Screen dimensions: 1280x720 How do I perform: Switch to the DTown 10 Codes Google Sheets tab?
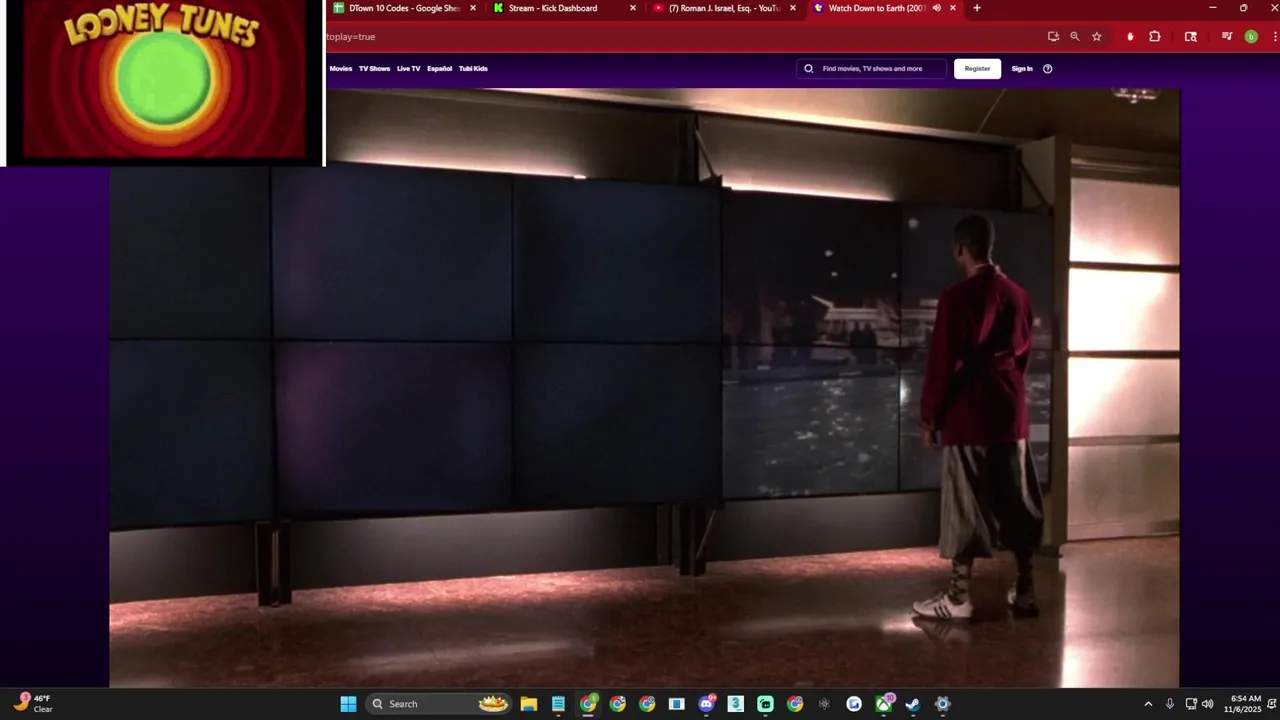pyautogui.click(x=405, y=8)
